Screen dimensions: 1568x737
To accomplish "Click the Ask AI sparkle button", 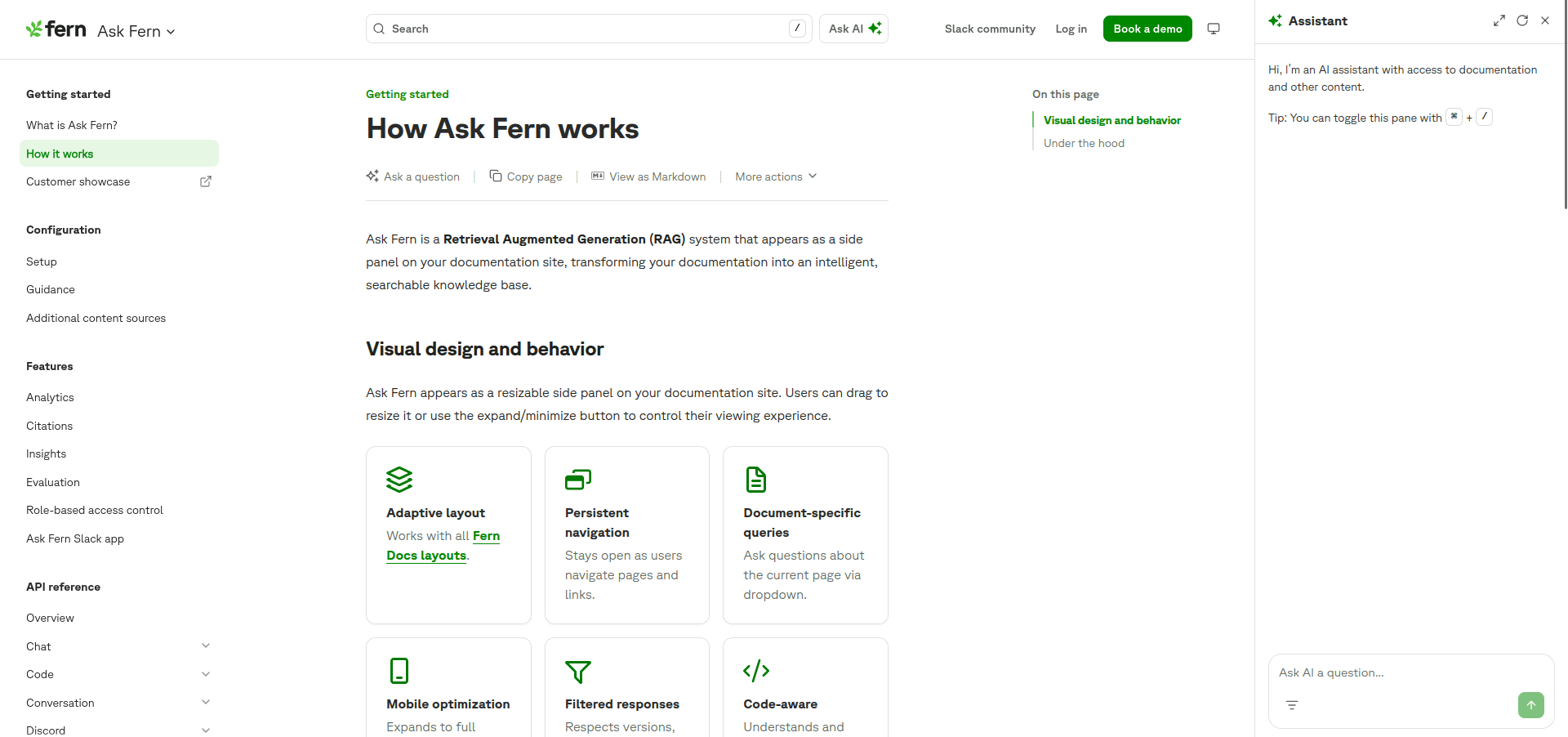I will coord(853,29).
